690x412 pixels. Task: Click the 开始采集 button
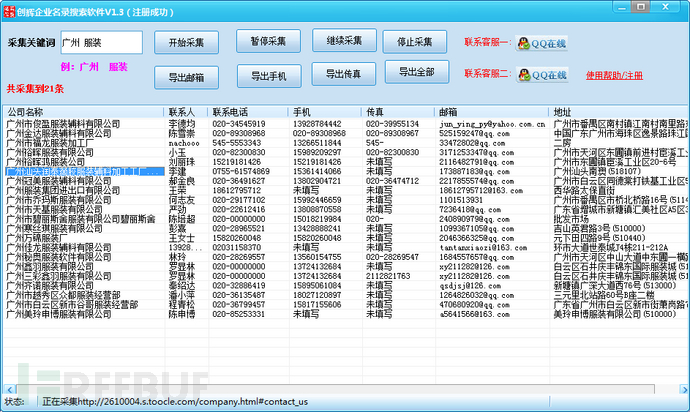[x=186, y=44]
